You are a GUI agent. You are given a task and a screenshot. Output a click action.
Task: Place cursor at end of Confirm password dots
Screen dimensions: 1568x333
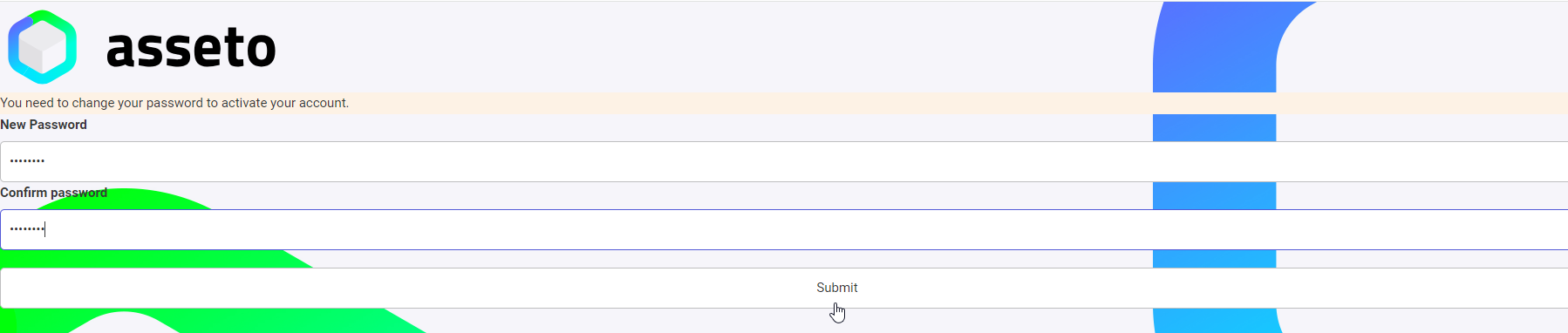click(44, 229)
